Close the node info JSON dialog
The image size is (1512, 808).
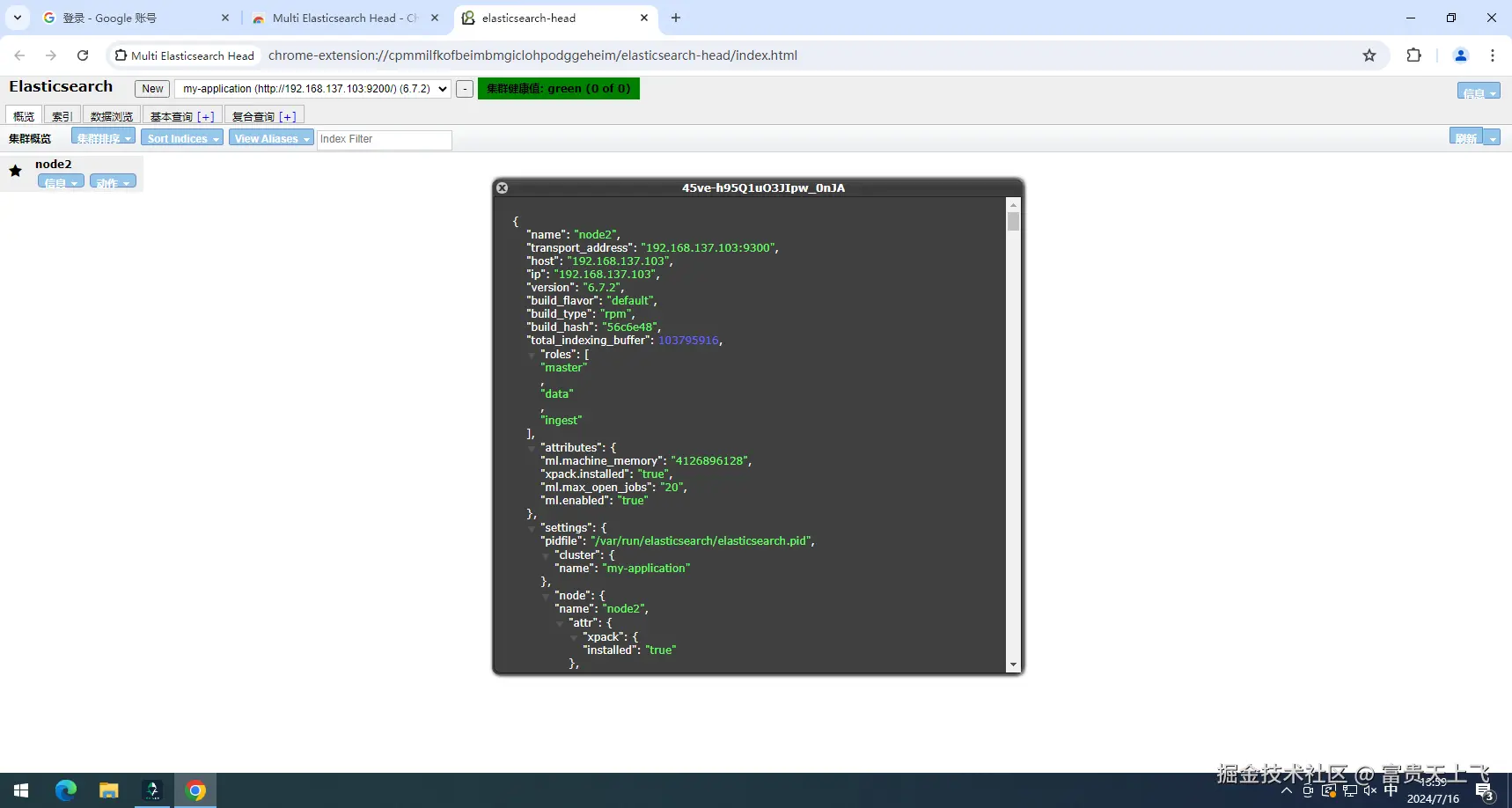point(502,187)
